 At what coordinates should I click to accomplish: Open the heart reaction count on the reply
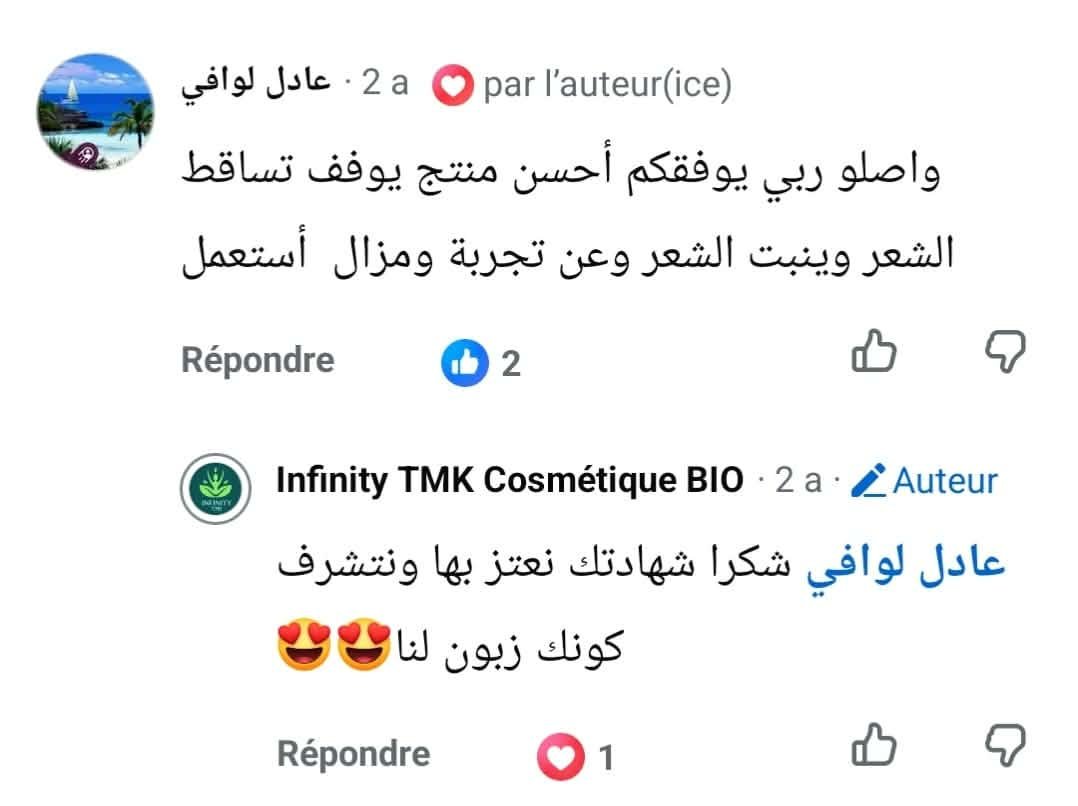pos(576,756)
